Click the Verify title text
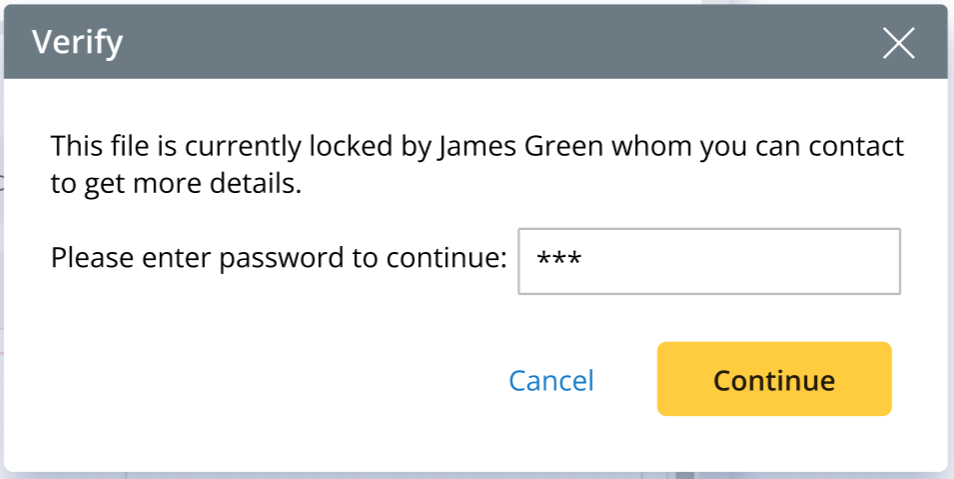Screen dimensions: 954x479 coord(77,43)
